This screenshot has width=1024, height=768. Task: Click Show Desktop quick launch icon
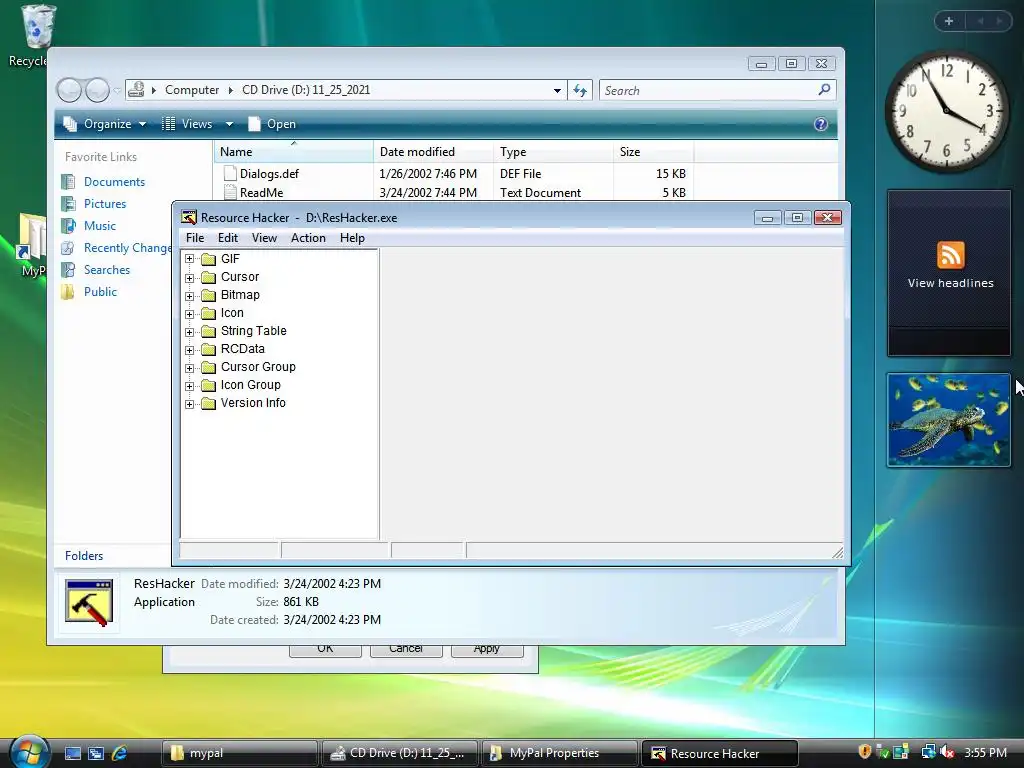pyautogui.click(x=72, y=753)
